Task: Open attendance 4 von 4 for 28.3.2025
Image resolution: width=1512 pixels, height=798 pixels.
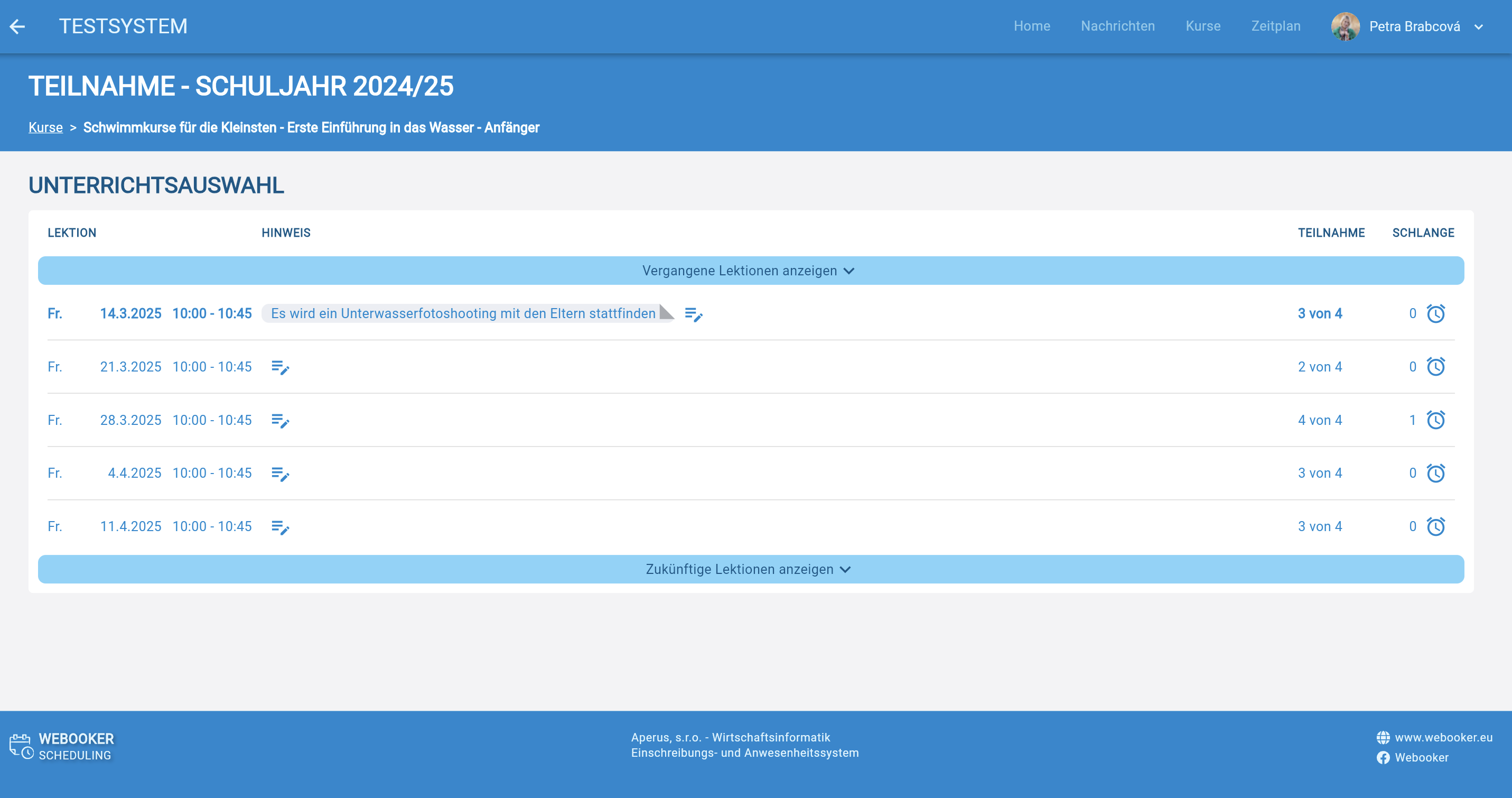Action: [1320, 420]
